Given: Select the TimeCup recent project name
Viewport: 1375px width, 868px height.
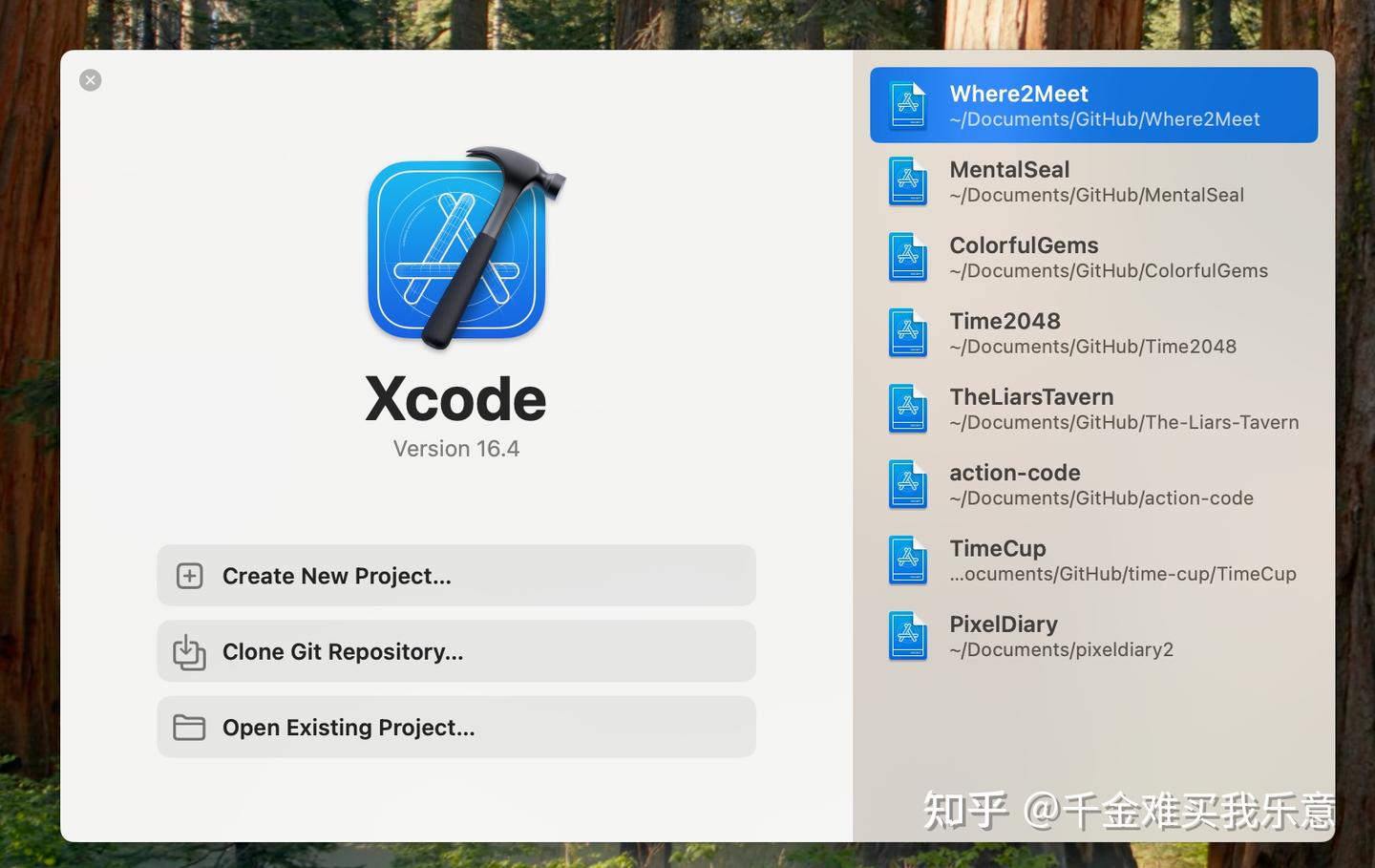Looking at the screenshot, I should tap(998, 548).
